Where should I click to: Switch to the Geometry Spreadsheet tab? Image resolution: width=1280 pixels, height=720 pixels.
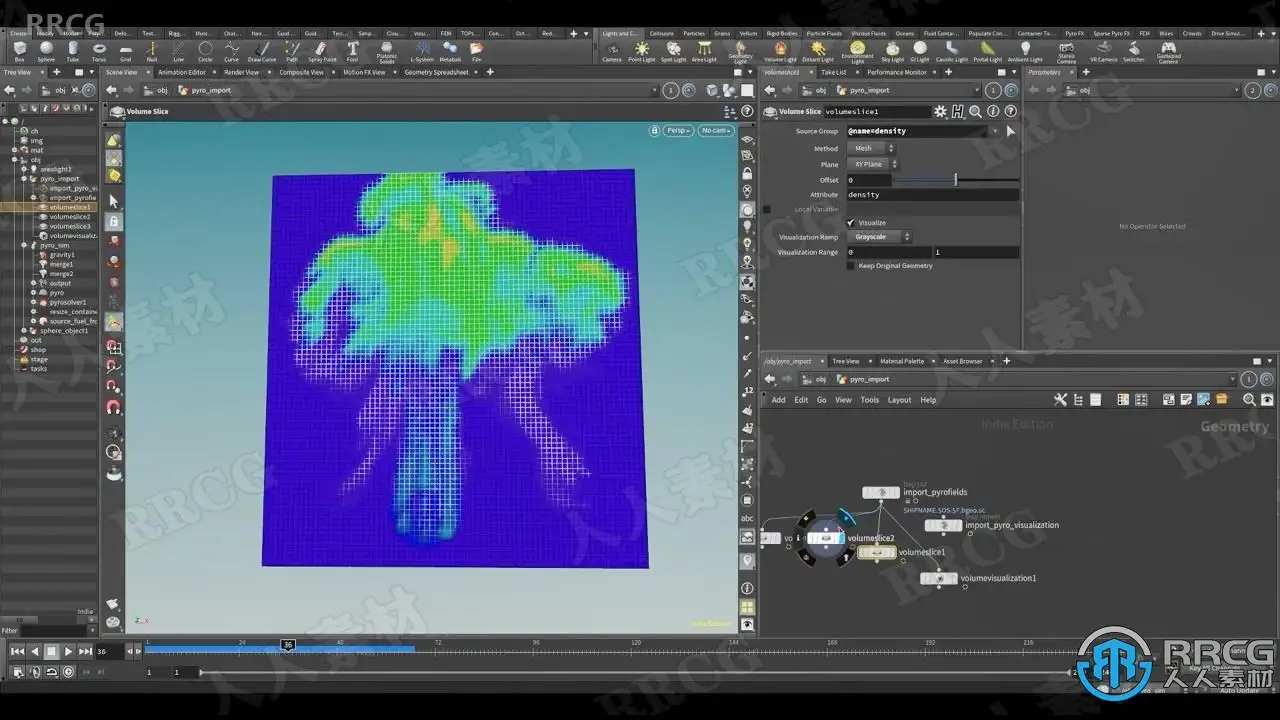pyautogui.click(x=436, y=72)
